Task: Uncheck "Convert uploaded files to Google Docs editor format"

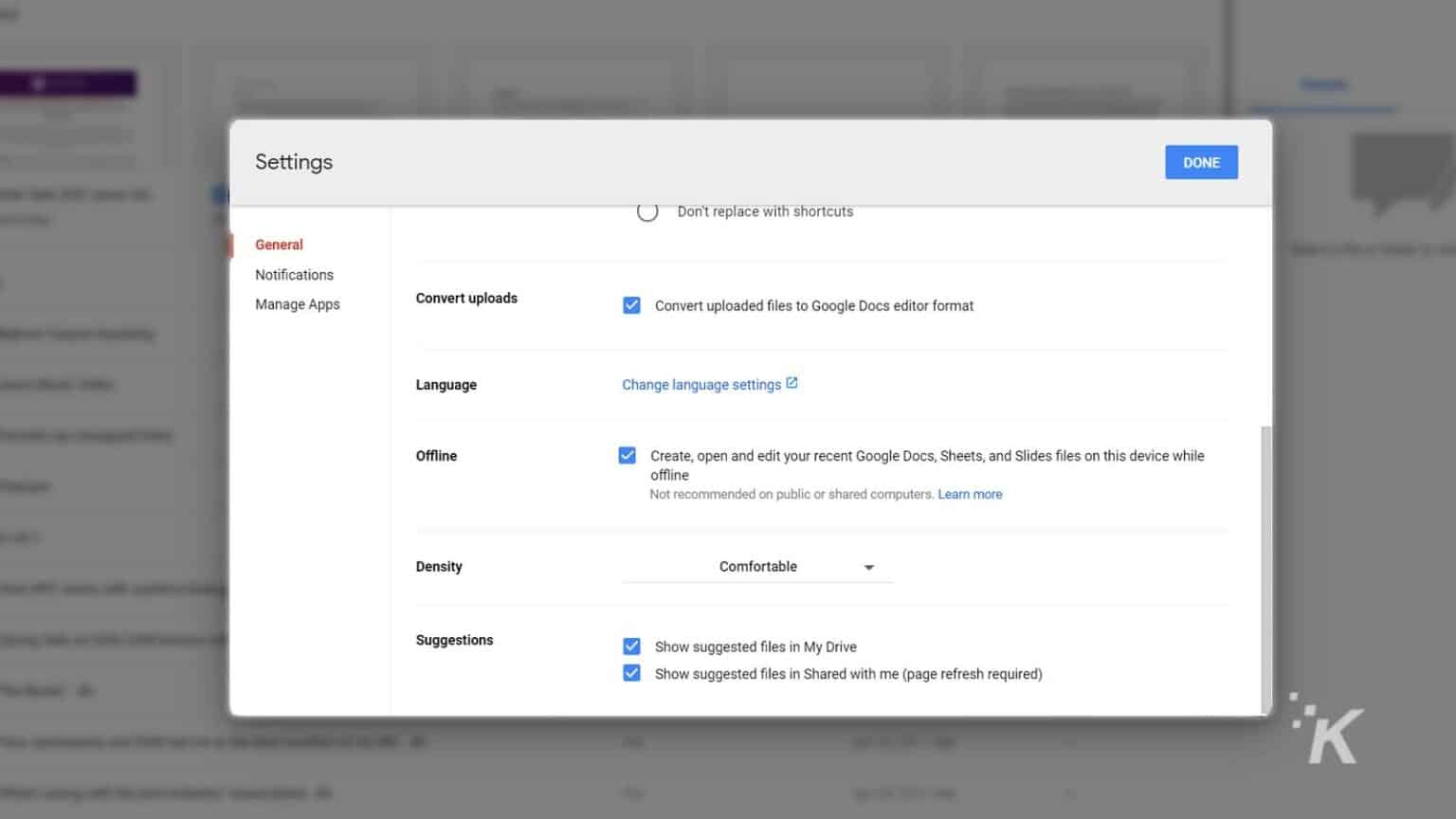Action: (x=631, y=305)
